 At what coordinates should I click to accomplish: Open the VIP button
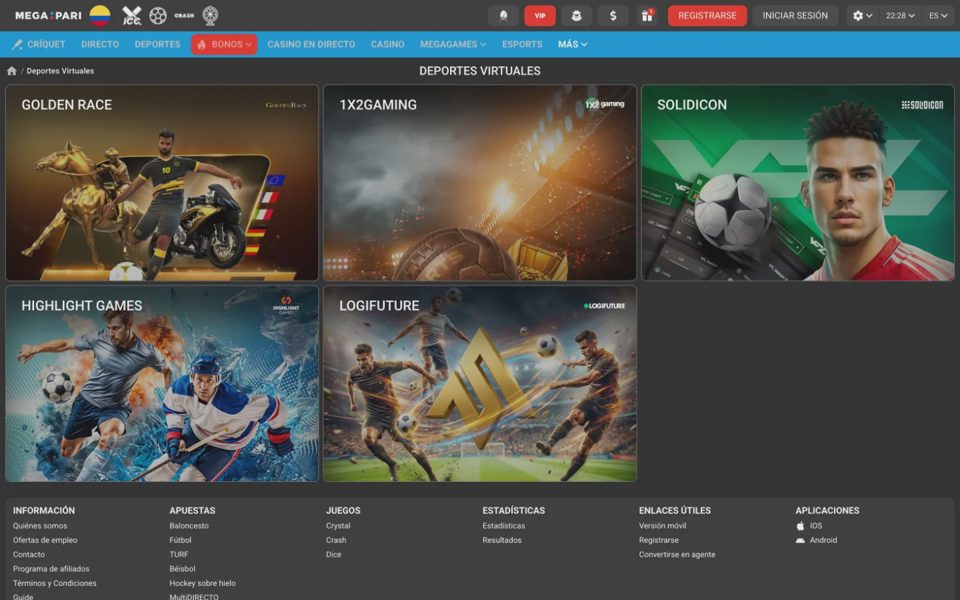pyautogui.click(x=540, y=15)
